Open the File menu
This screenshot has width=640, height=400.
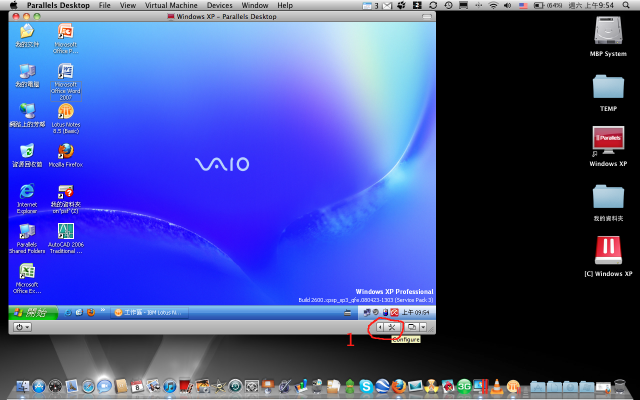click(104, 5)
